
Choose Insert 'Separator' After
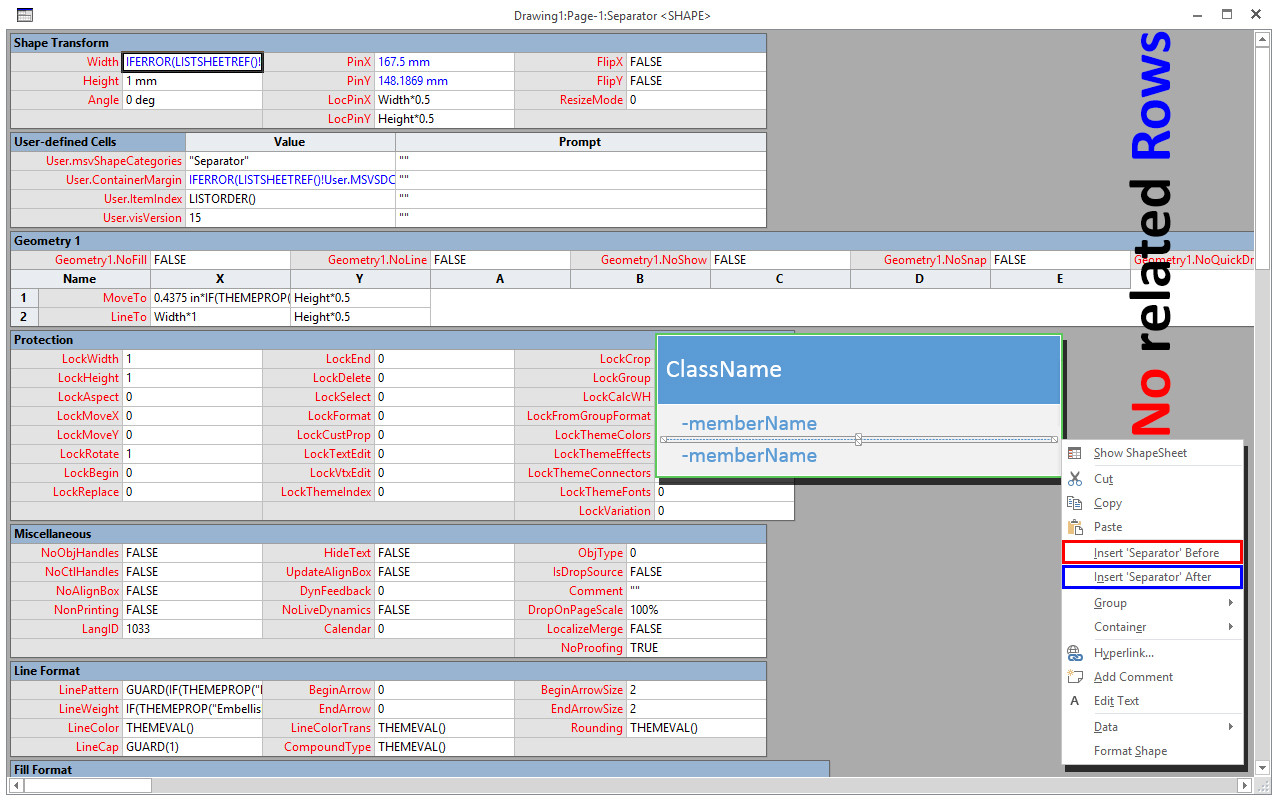(1152, 577)
